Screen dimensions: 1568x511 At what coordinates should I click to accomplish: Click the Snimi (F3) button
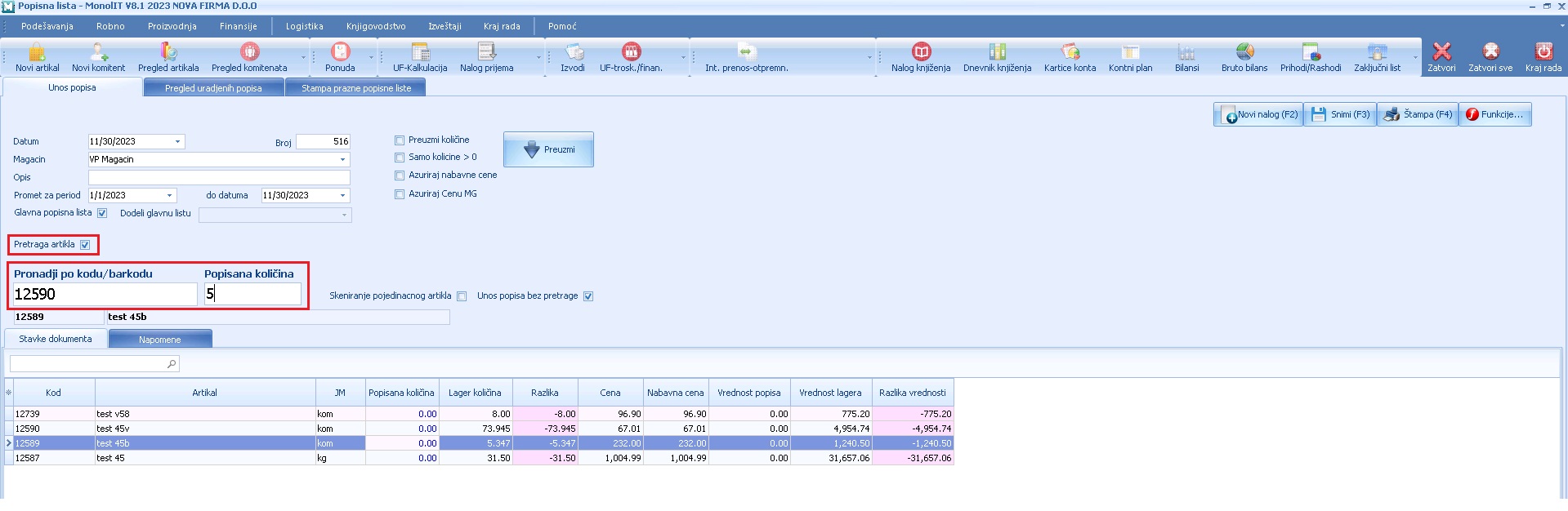pos(1340,114)
